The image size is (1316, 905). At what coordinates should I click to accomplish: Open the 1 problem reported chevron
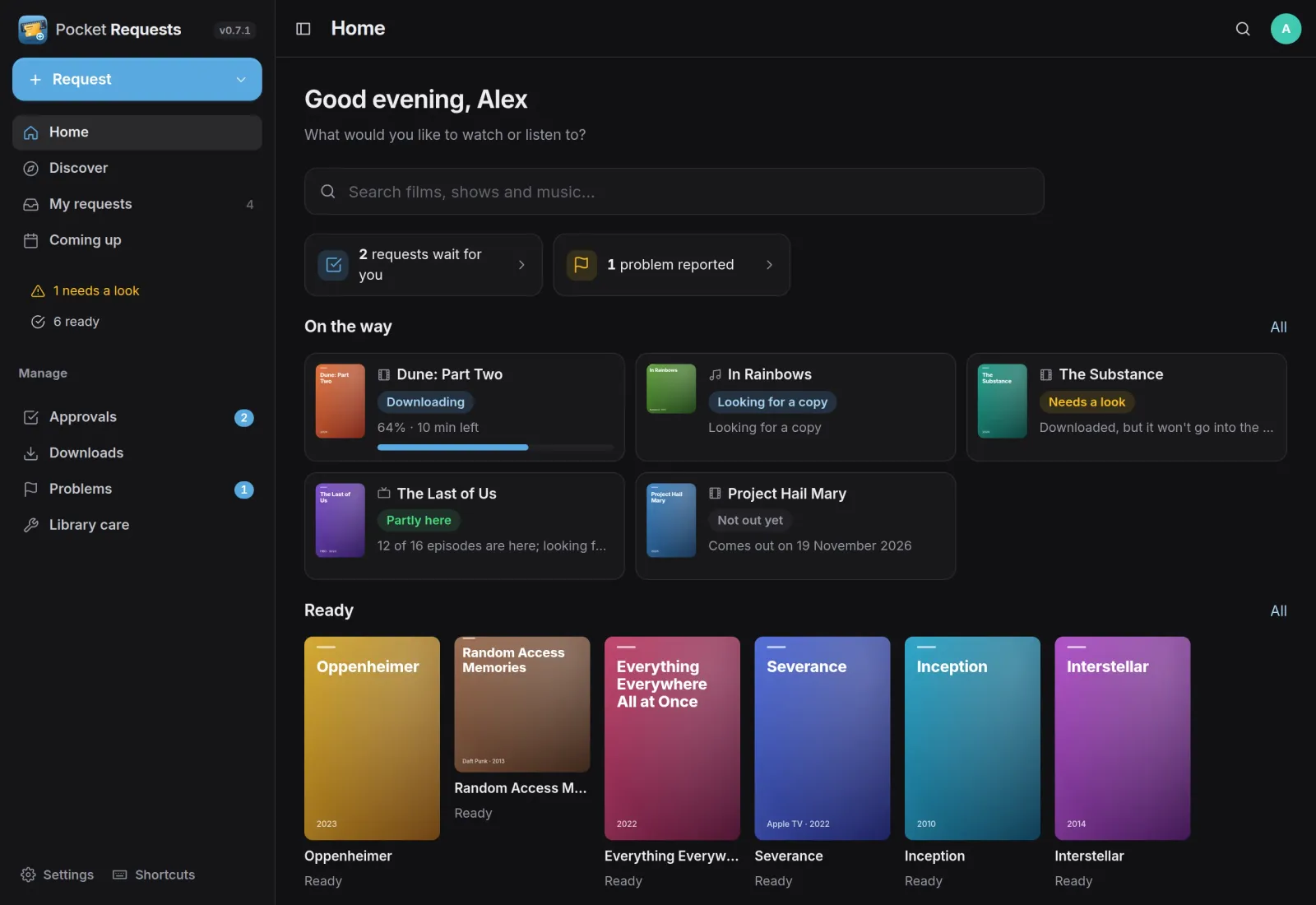[769, 265]
